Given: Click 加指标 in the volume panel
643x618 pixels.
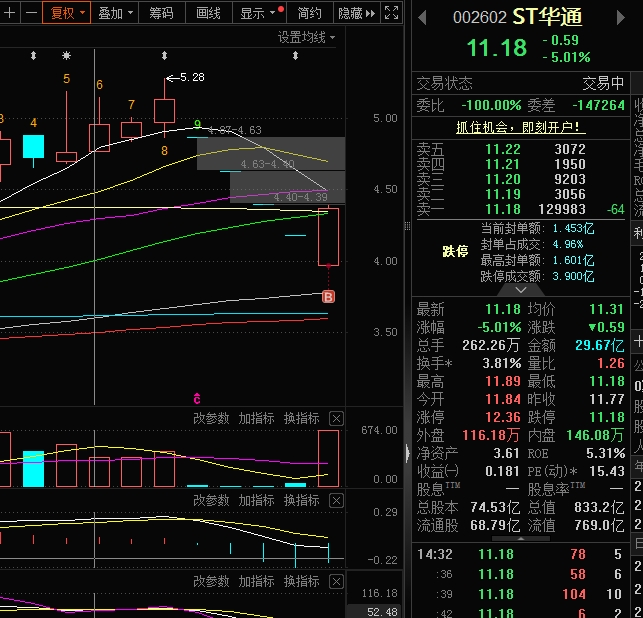Looking at the screenshot, I should 256,418.
